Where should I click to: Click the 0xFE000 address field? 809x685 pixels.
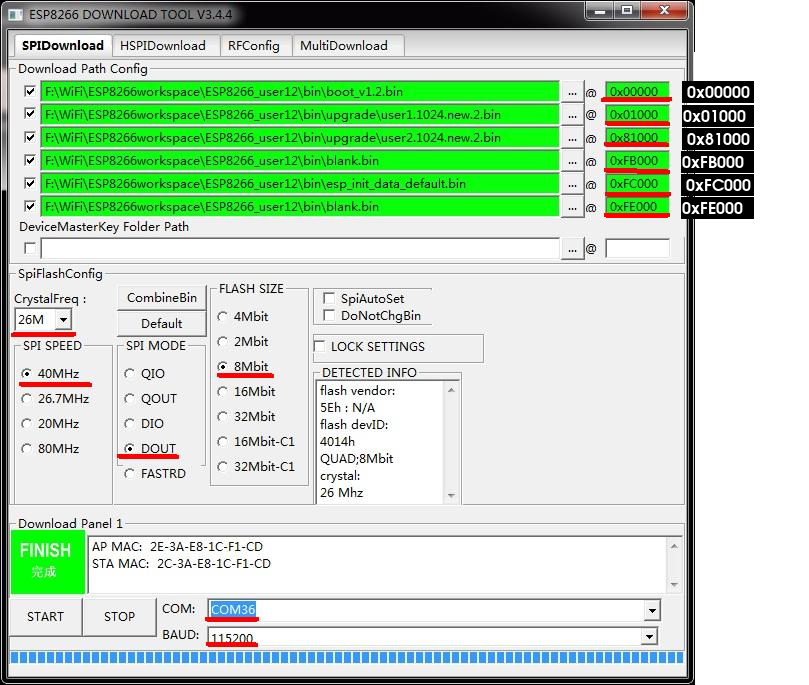pyautogui.click(x=637, y=206)
